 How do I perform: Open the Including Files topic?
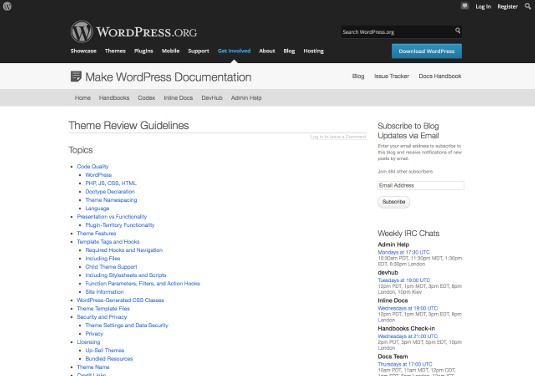tap(103, 259)
